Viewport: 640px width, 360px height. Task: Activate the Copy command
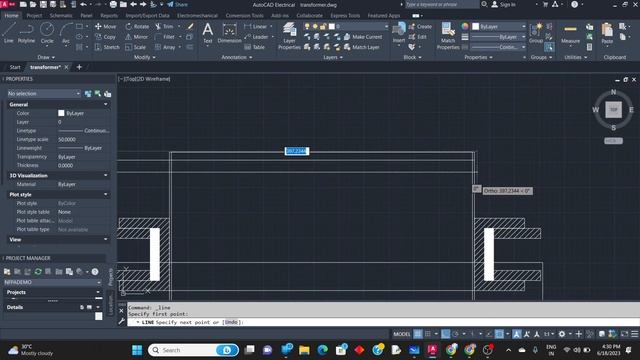click(x=106, y=37)
